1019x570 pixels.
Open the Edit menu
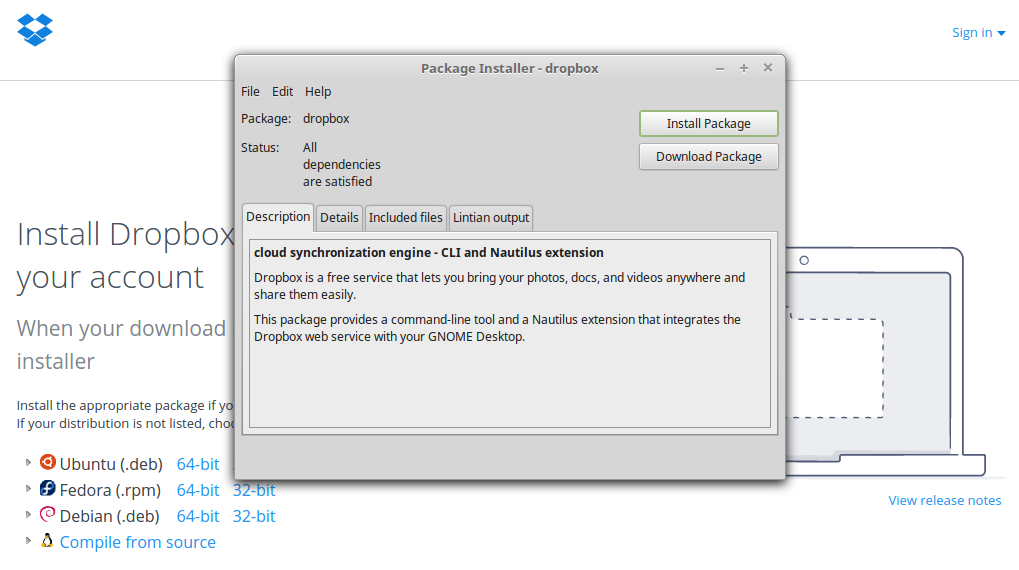coord(282,92)
